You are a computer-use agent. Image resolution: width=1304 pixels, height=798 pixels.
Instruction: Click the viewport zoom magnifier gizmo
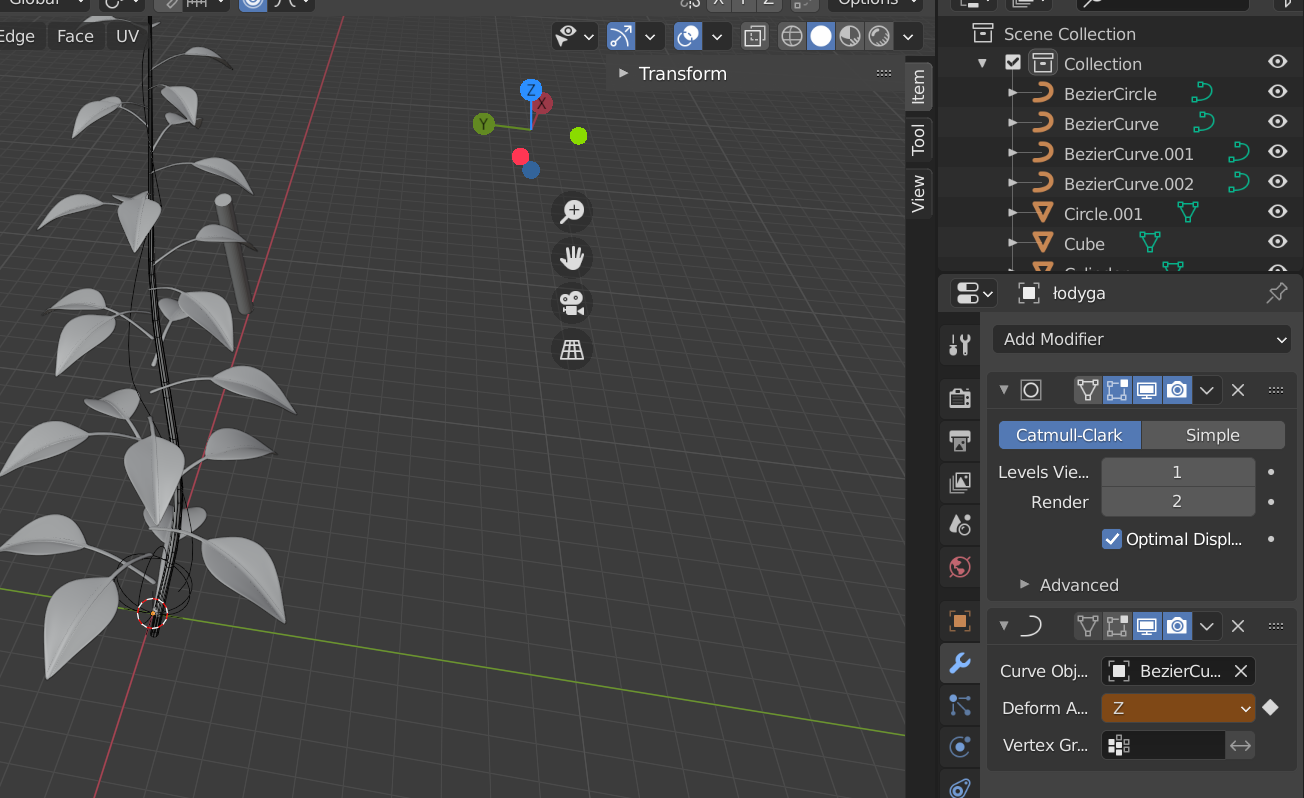click(x=572, y=212)
